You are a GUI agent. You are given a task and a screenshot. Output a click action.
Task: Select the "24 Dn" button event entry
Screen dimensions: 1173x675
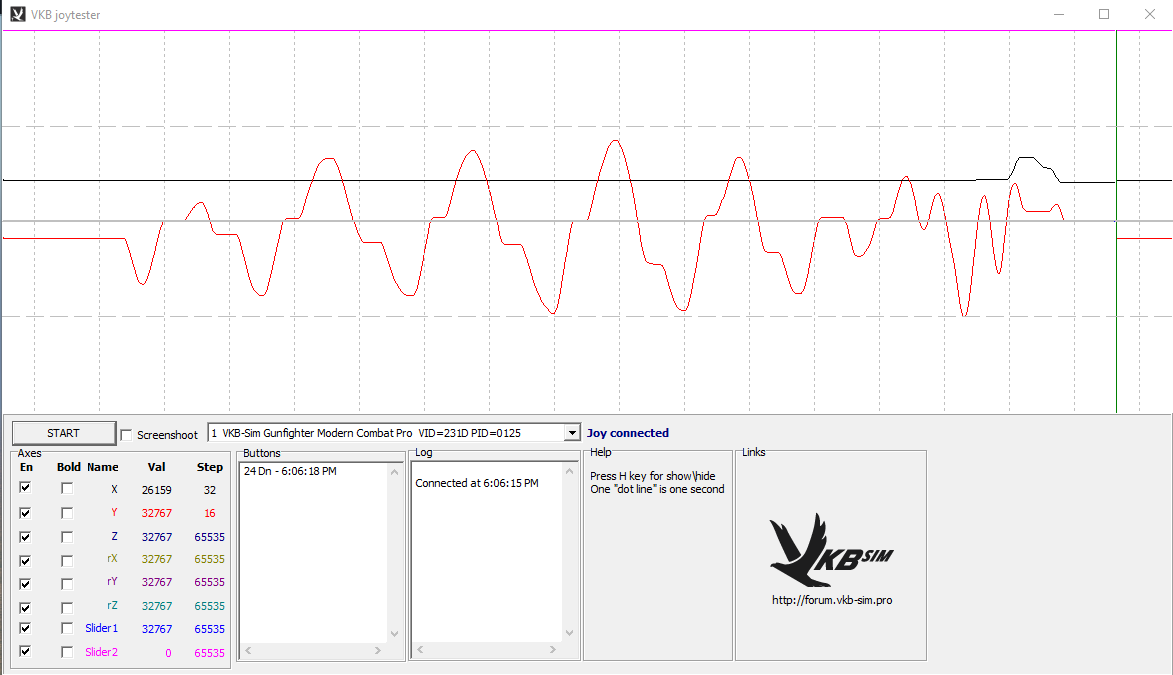pyautogui.click(x=290, y=471)
